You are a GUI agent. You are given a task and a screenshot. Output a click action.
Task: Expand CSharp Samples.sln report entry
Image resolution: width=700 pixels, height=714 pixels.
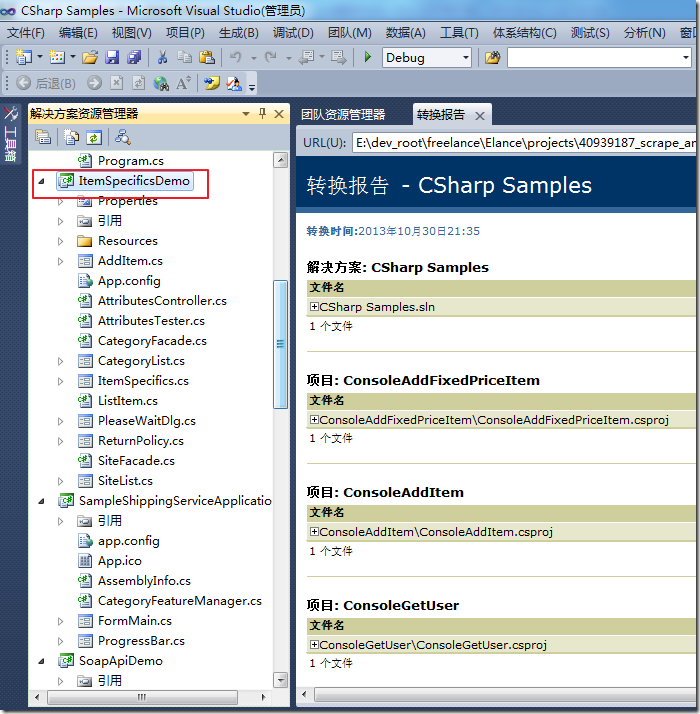[314, 306]
